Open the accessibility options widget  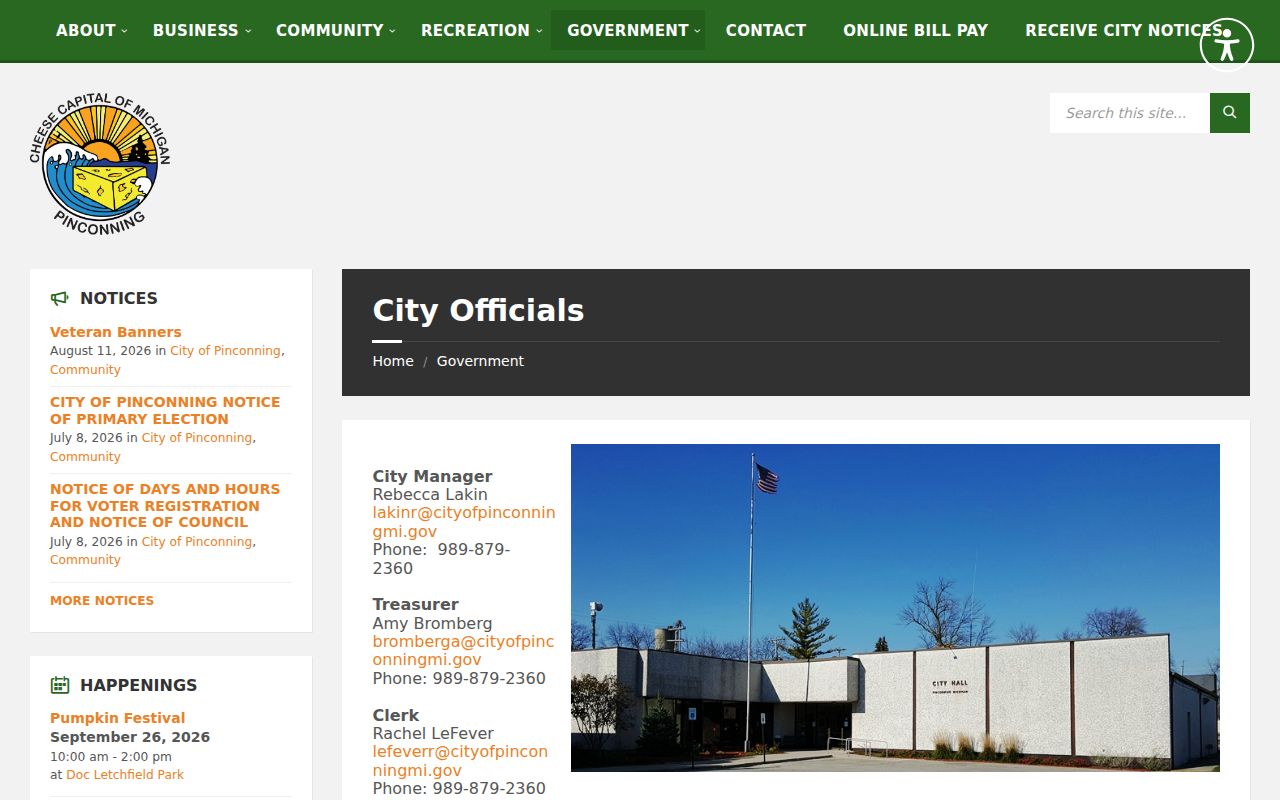(x=1226, y=45)
